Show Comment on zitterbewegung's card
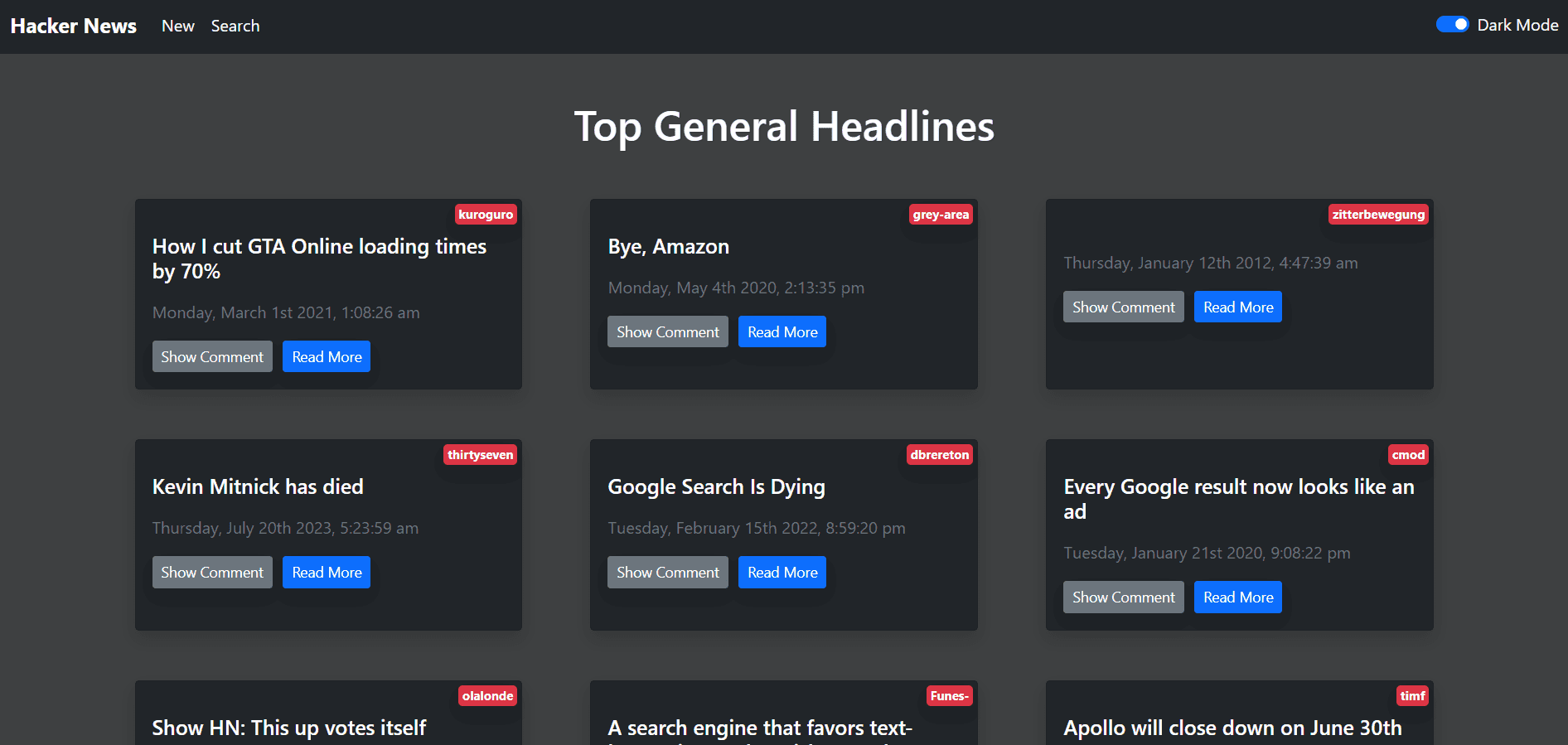1568x745 pixels. (1124, 307)
